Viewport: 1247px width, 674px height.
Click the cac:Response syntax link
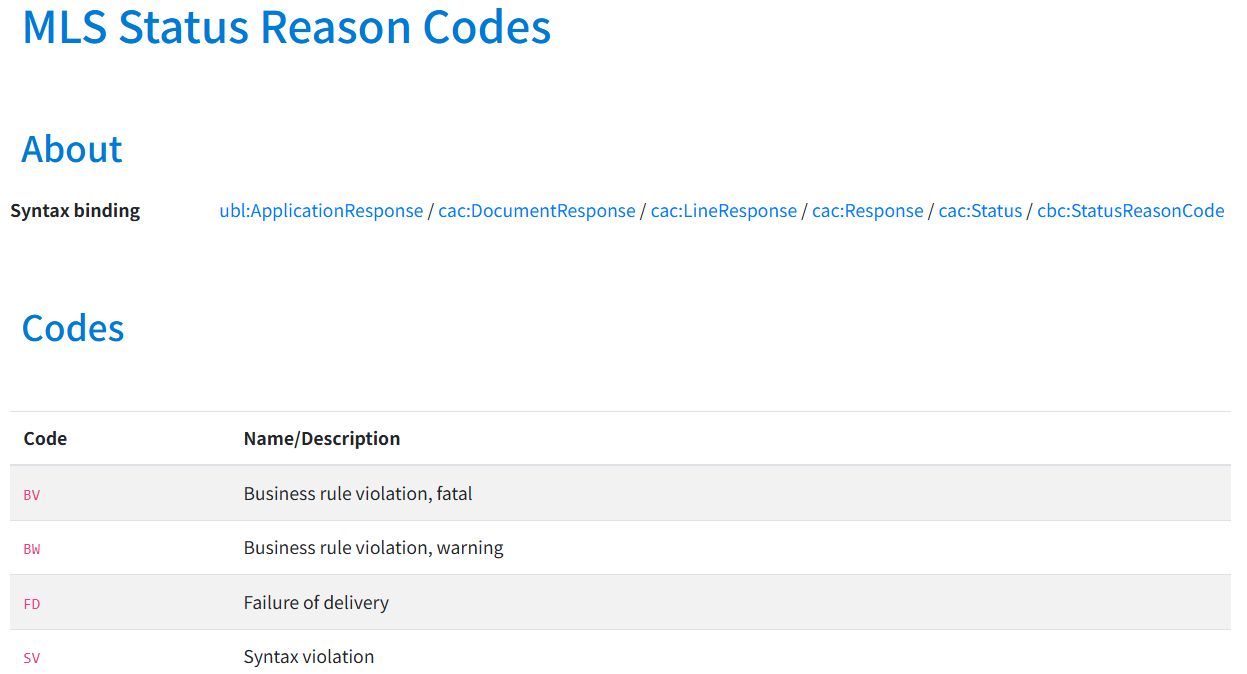point(868,211)
